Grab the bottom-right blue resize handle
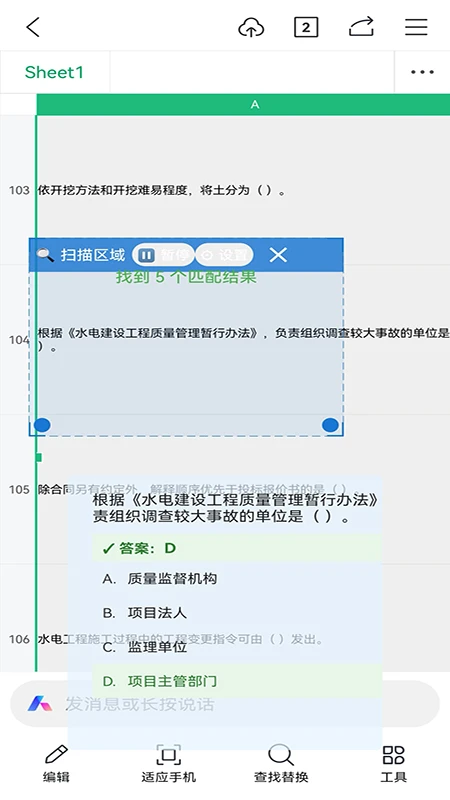This screenshot has width=450, height=800. [331, 425]
